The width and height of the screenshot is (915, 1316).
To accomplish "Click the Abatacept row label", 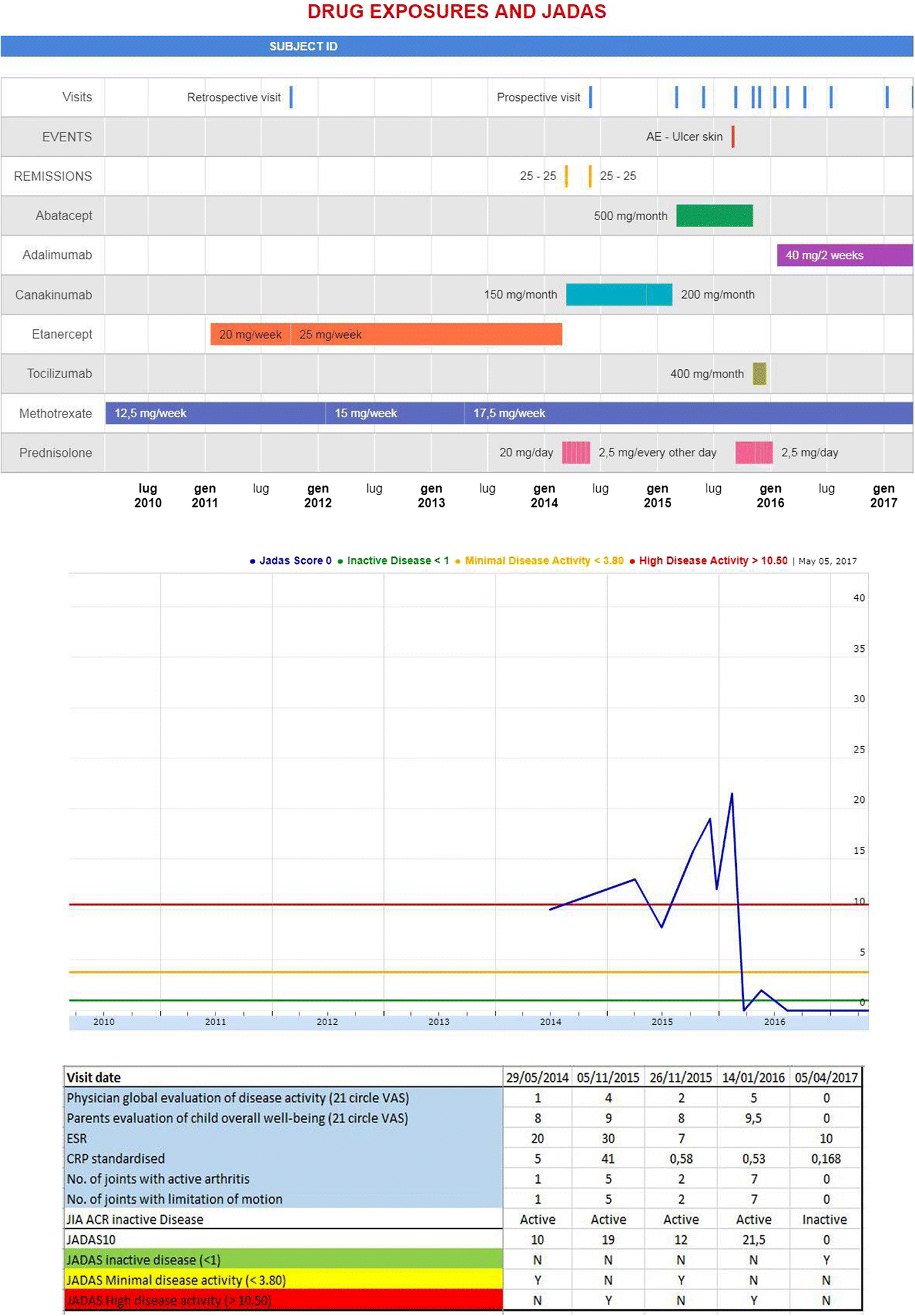I will point(64,216).
